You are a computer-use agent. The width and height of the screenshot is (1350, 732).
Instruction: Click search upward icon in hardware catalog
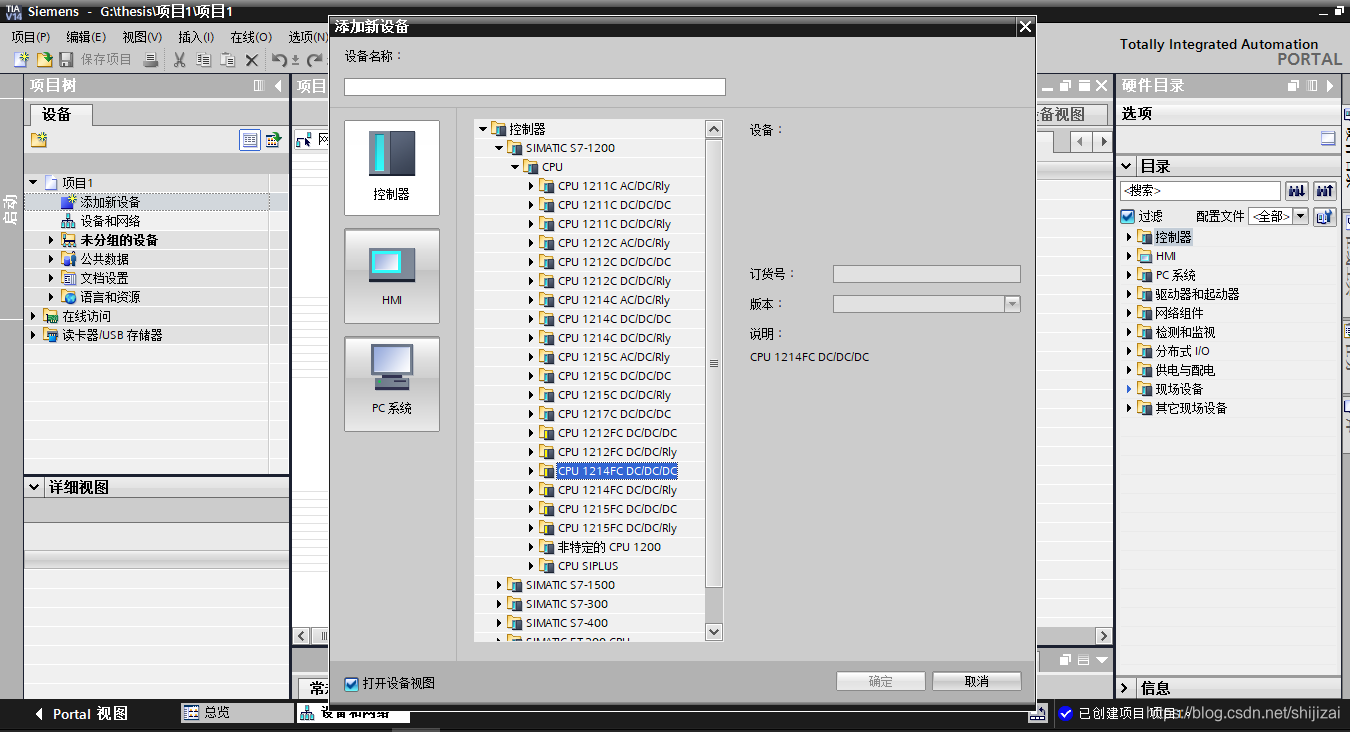[x=1325, y=190]
